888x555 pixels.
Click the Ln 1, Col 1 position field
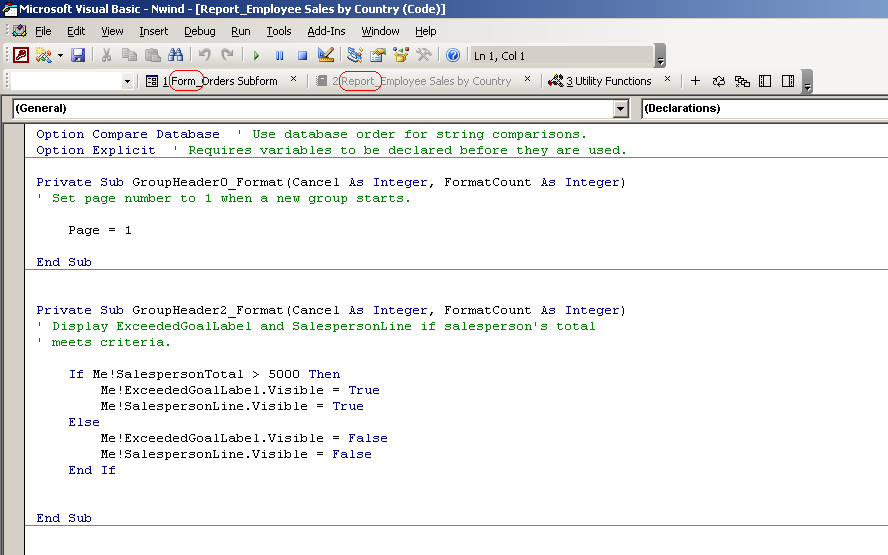coord(562,56)
